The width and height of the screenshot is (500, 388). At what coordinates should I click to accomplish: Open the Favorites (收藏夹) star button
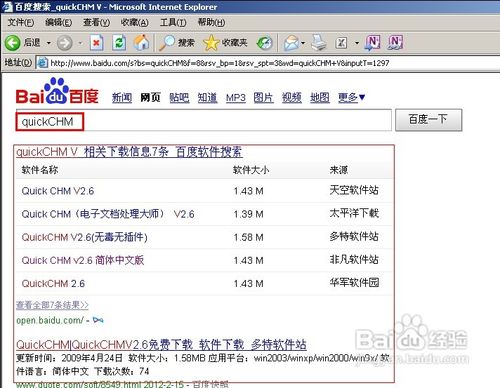[225, 43]
